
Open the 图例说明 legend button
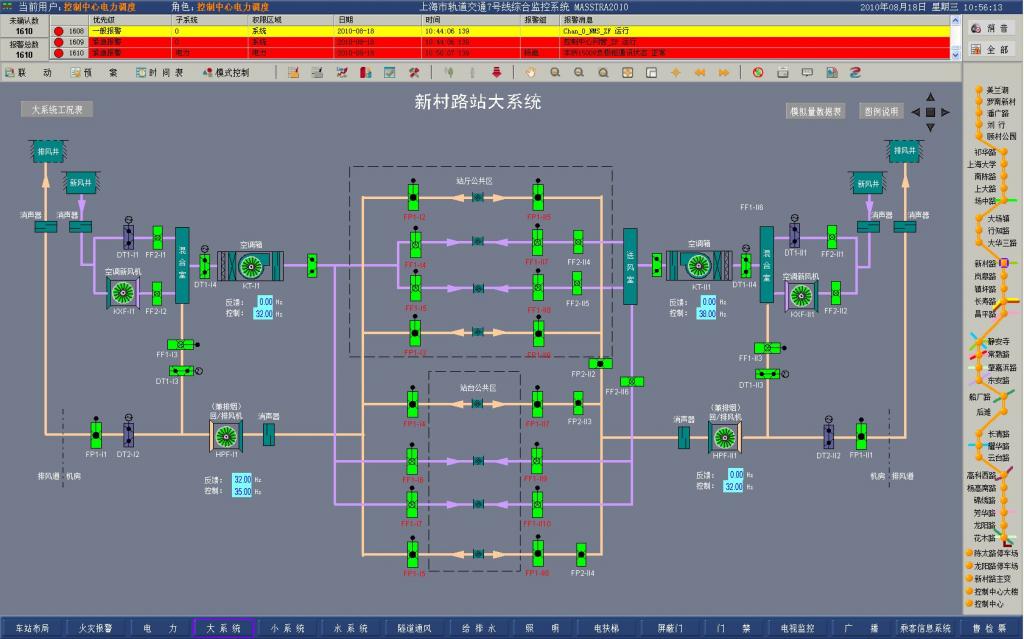pos(881,111)
